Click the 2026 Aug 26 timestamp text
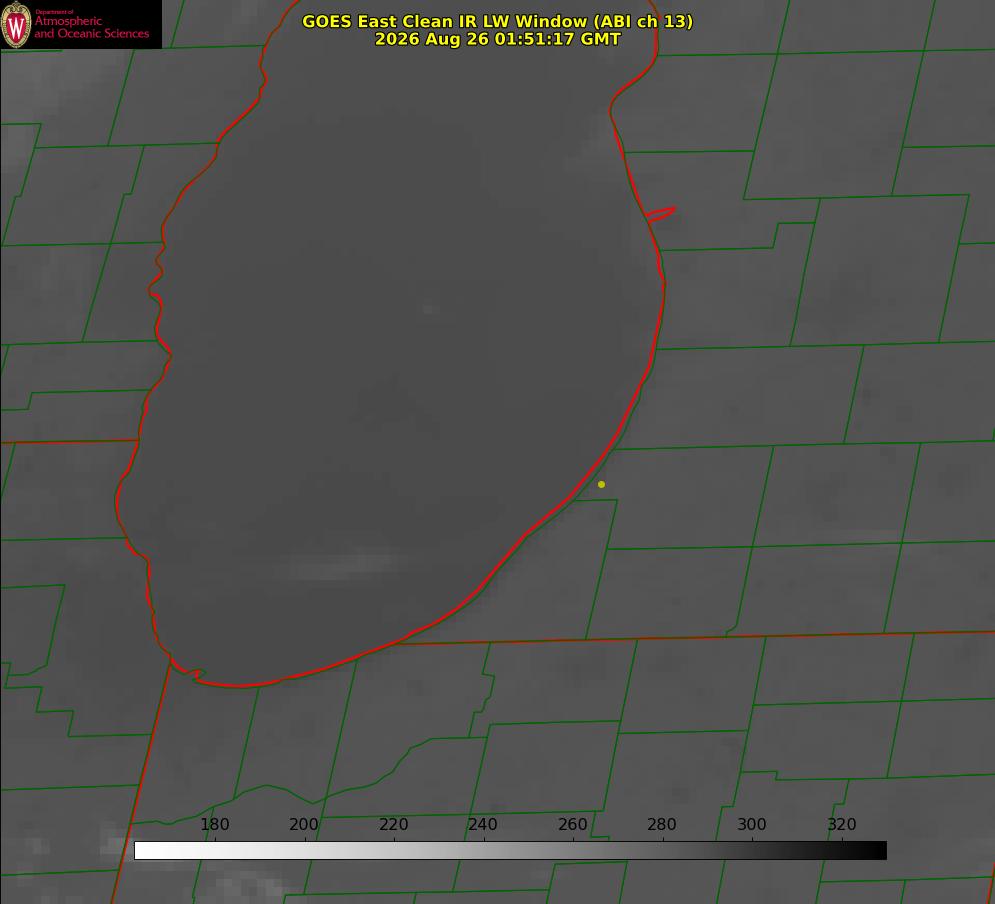This screenshot has width=995, height=904. tap(497, 39)
